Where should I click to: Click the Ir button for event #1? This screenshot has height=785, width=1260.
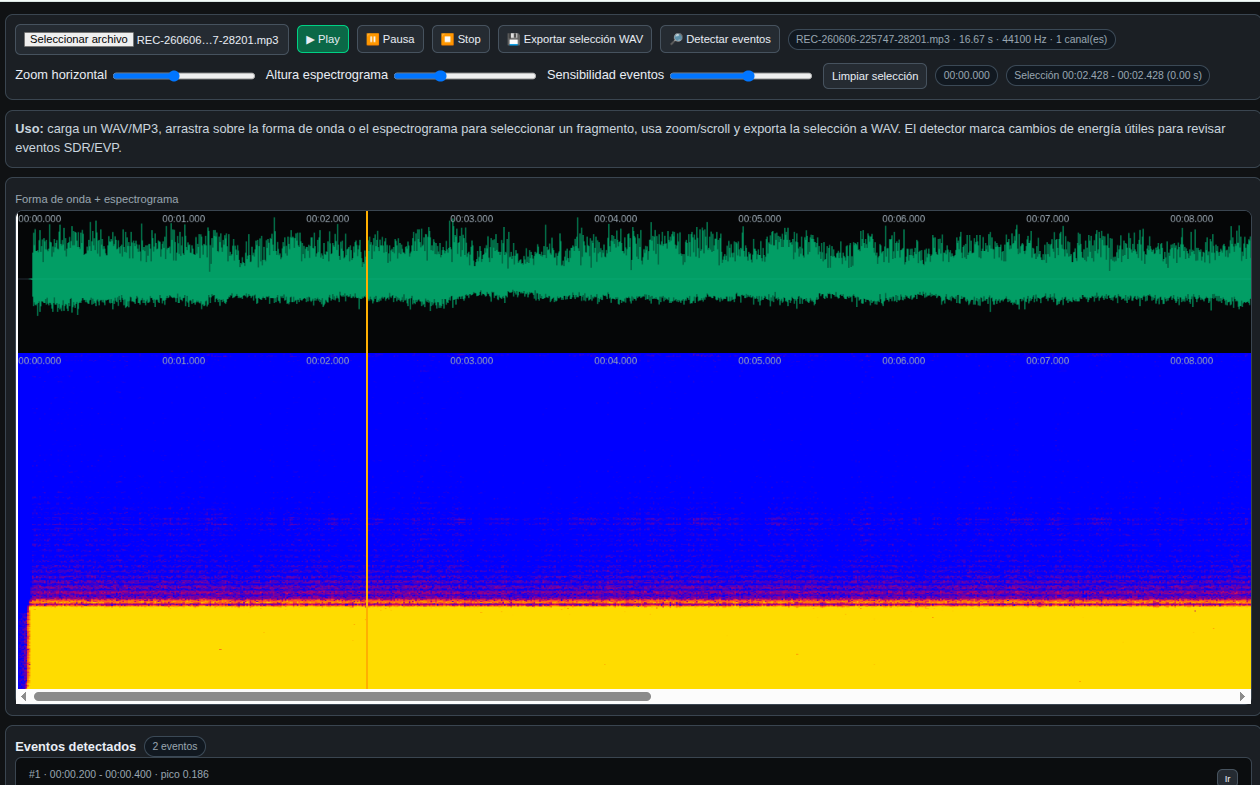point(1227,778)
